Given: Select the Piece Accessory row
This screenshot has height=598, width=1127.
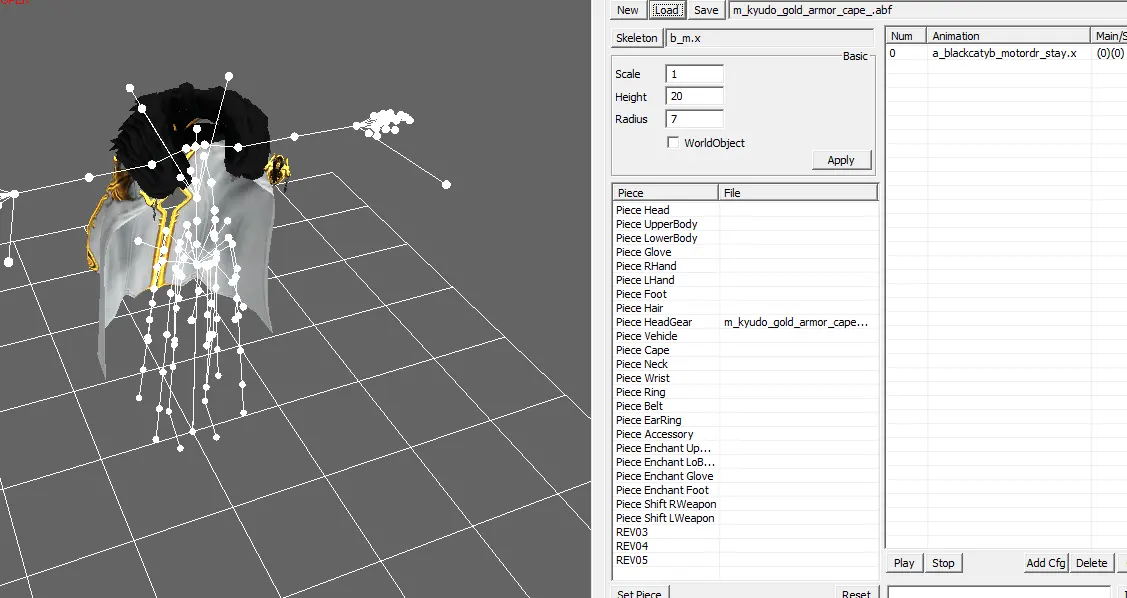Looking at the screenshot, I should click(x=745, y=434).
